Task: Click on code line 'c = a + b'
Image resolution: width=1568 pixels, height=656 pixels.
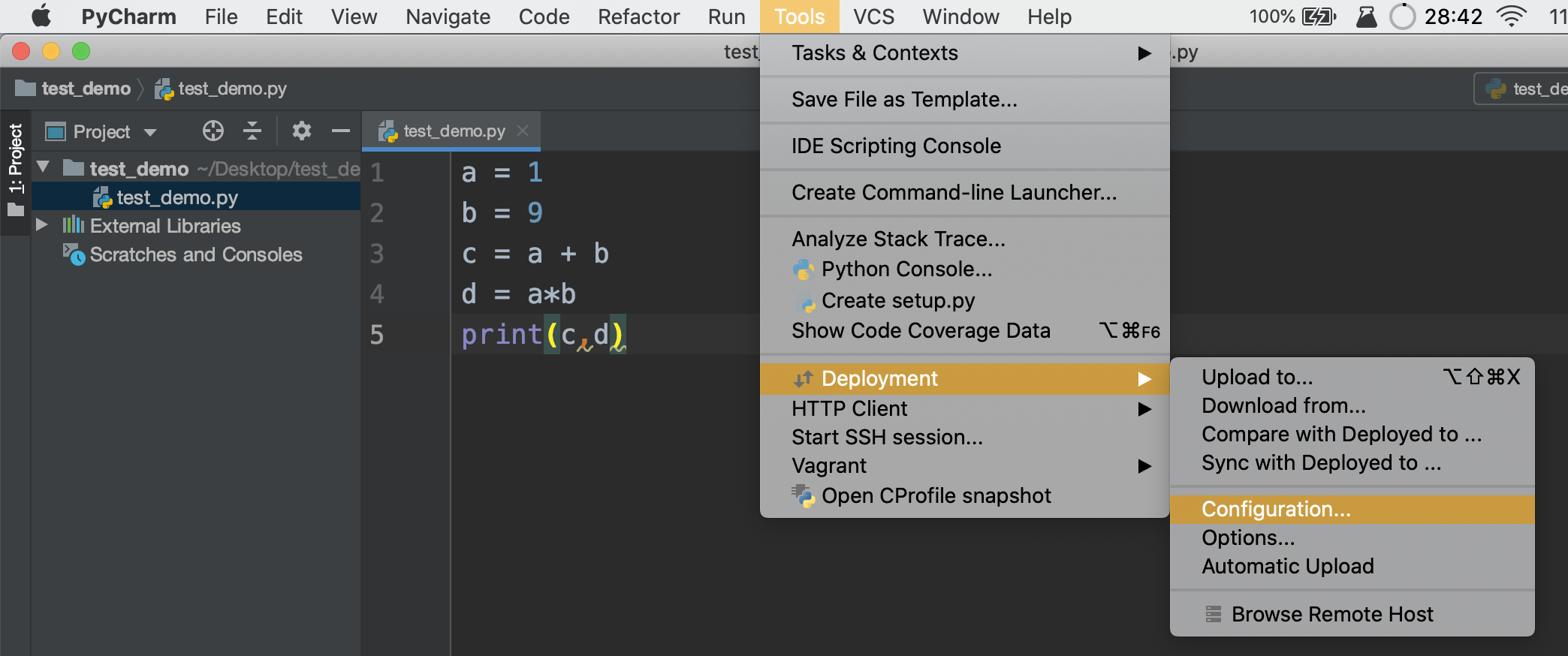Action: point(535,254)
